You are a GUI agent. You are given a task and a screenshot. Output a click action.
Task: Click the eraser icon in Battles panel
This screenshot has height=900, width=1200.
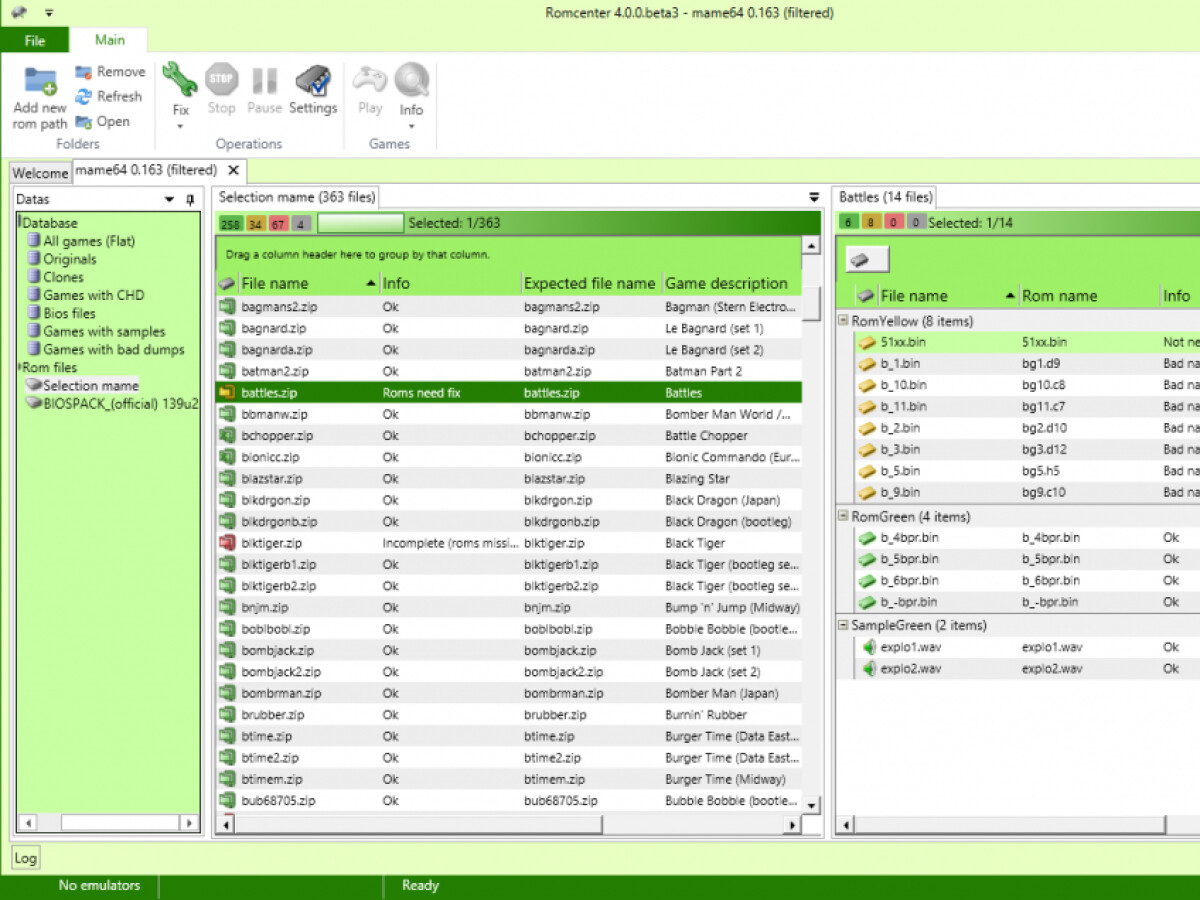867,260
